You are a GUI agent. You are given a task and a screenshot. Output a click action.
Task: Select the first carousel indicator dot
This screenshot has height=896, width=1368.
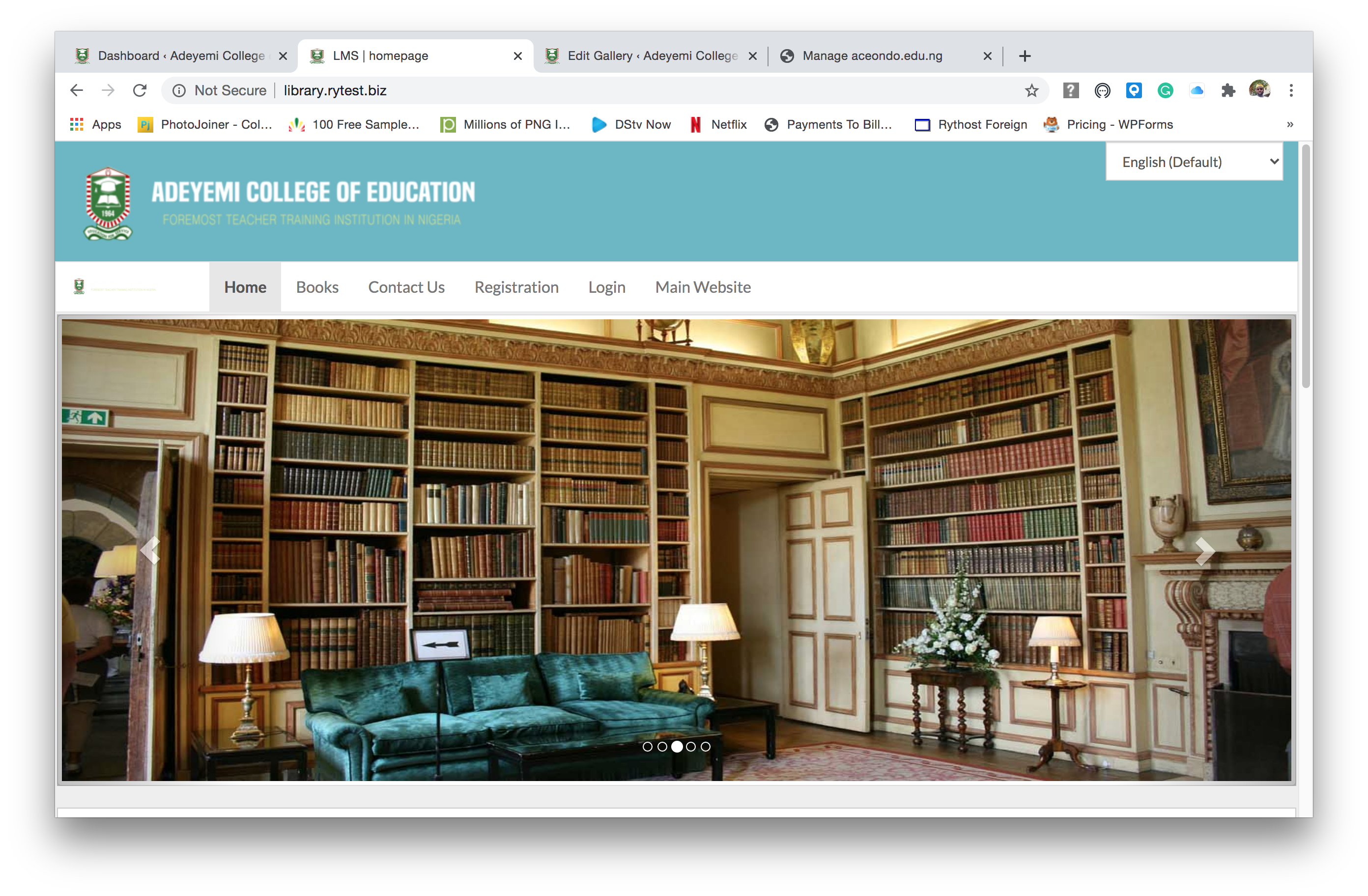(x=647, y=747)
